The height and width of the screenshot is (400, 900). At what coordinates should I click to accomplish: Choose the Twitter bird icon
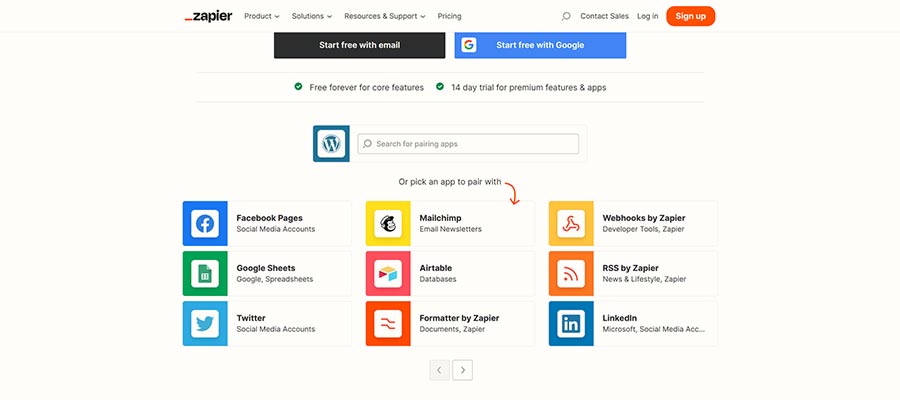coord(205,323)
